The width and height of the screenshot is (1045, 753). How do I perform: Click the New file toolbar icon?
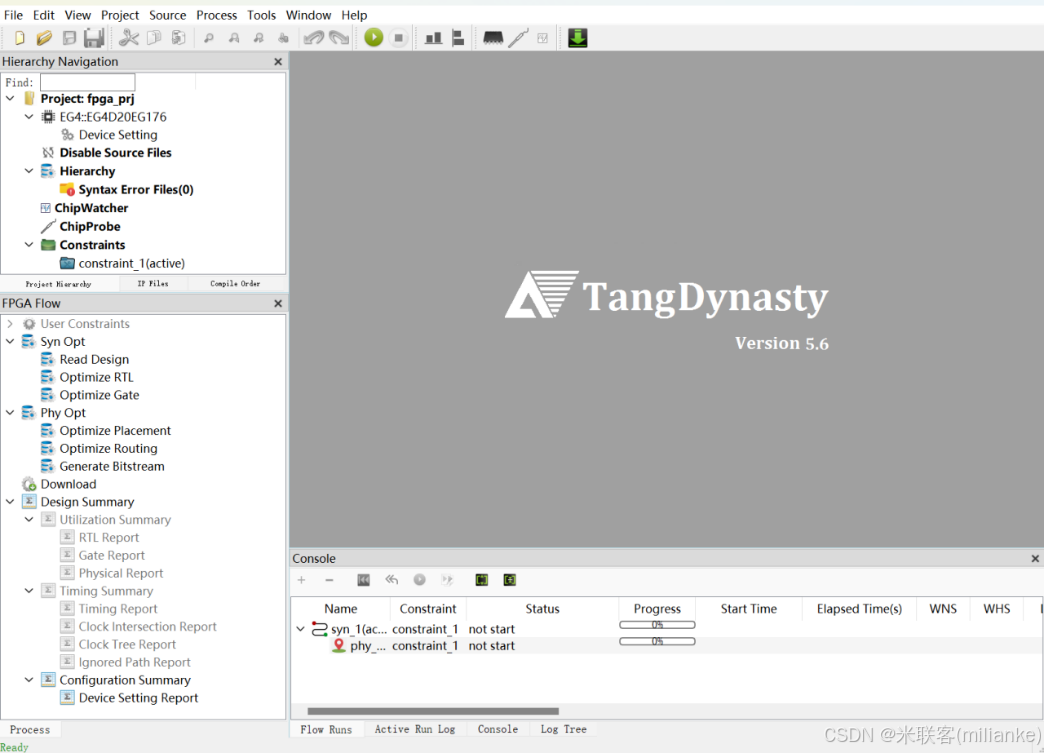[x=19, y=38]
